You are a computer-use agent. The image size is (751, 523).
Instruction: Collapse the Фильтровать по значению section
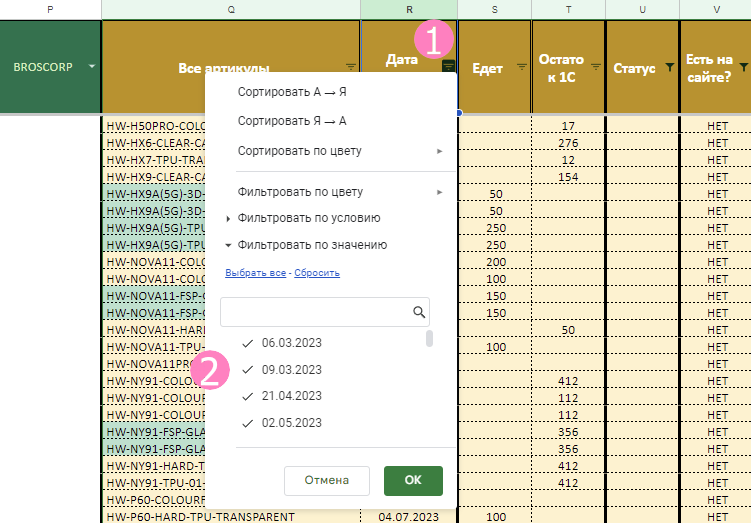[228, 245]
